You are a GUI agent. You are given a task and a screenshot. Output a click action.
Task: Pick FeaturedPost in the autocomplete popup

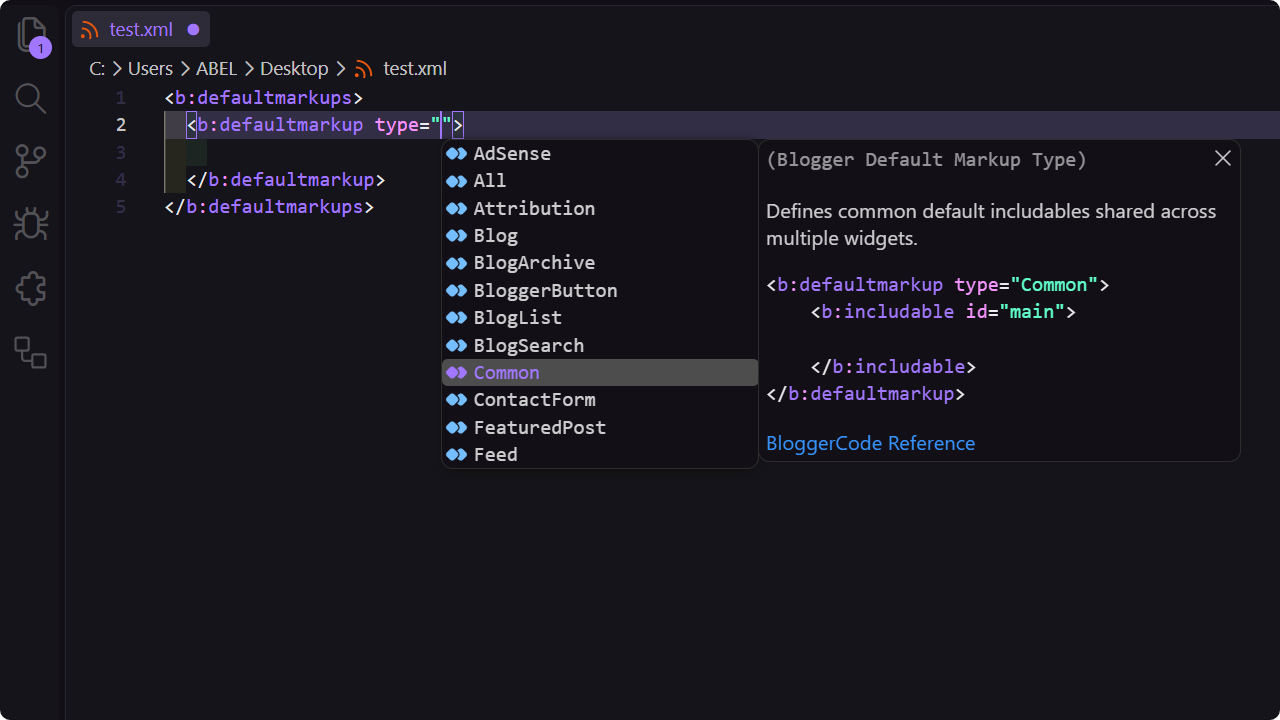pos(600,427)
